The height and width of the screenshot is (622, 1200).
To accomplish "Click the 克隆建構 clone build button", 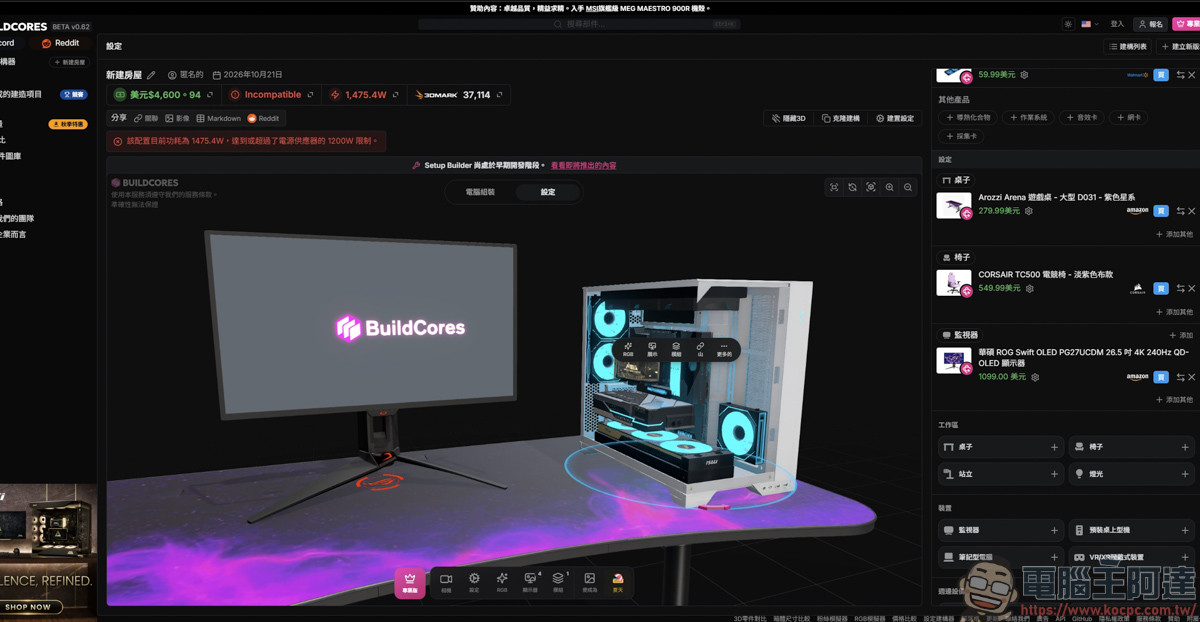I will (841, 118).
